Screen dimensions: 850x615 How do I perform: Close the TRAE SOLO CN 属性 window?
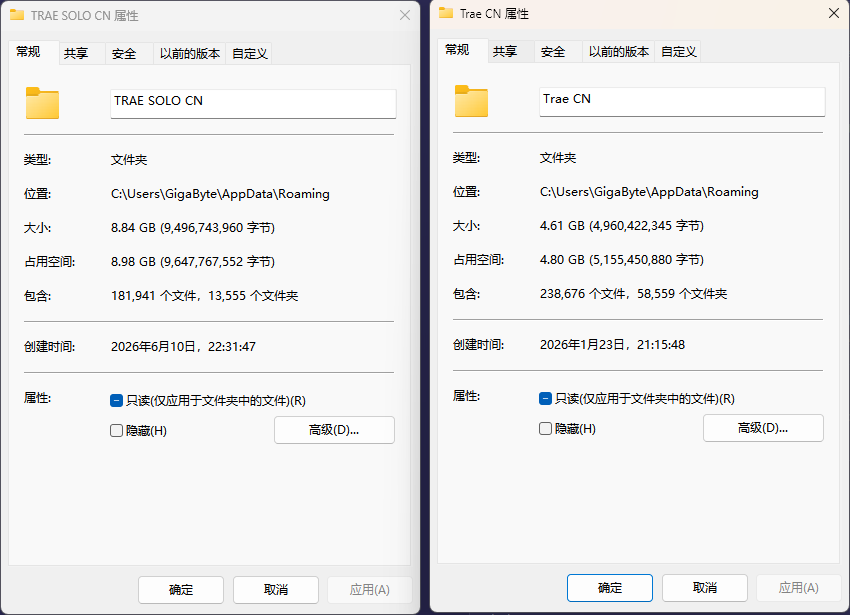tap(405, 15)
